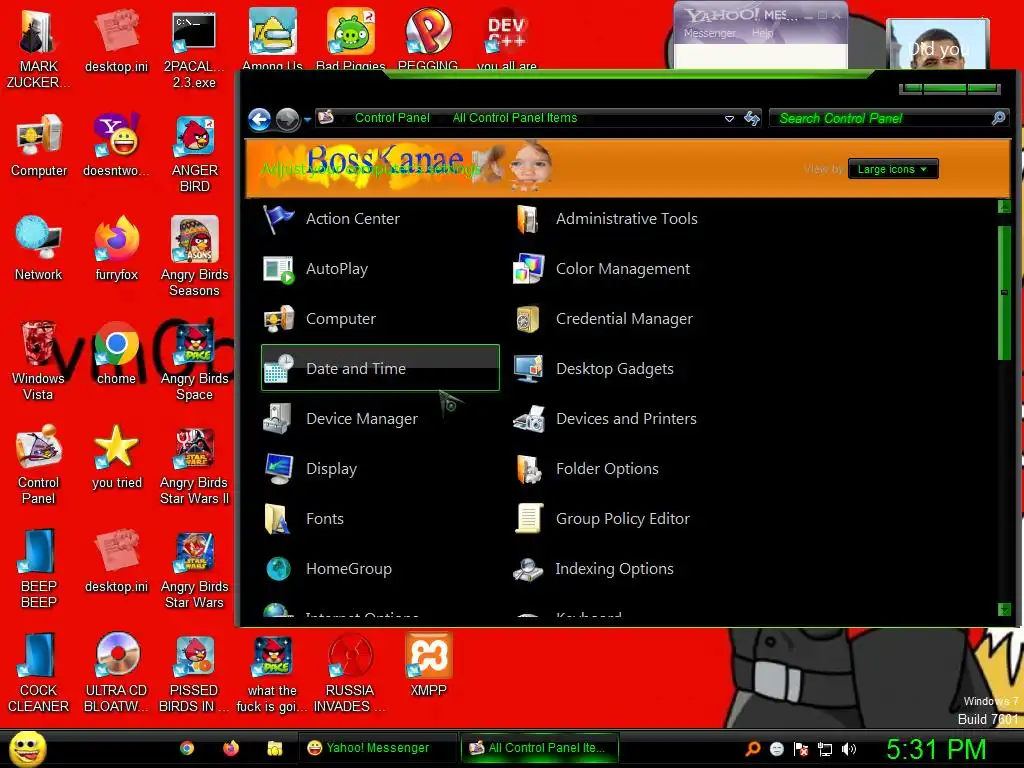Screen dimensions: 1024x768
Task: Click Yahoo smiley icon in tray
Action: pos(777,749)
